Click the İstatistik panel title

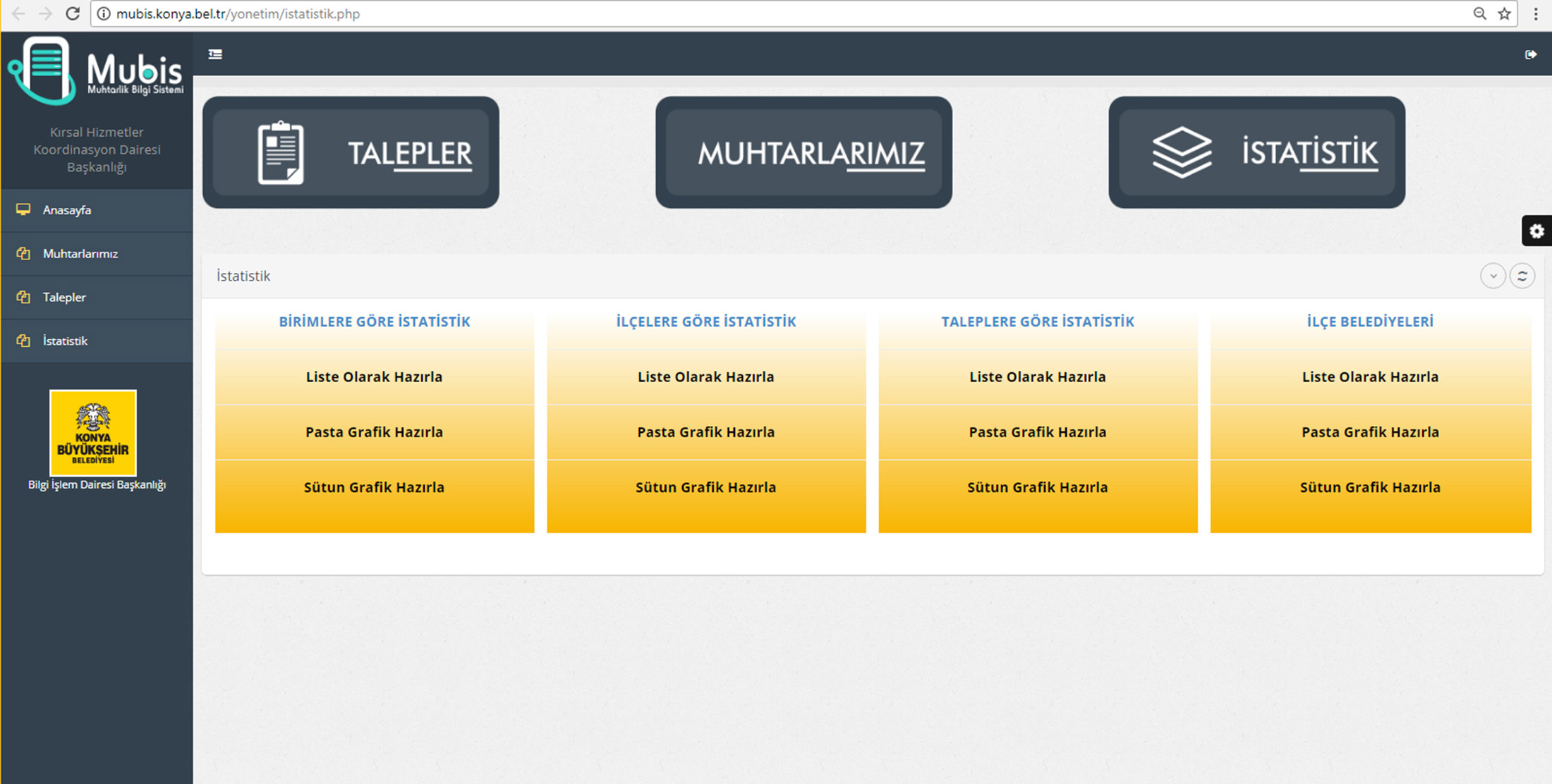243,276
